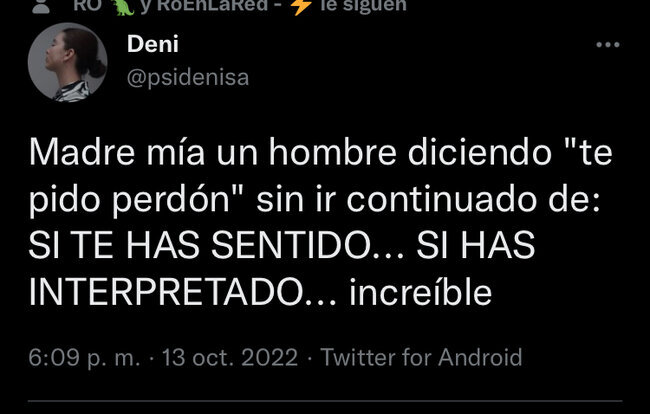650x414 pixels.
Task: Click the divider line below the timestamp
Action: tap(325, 401)
